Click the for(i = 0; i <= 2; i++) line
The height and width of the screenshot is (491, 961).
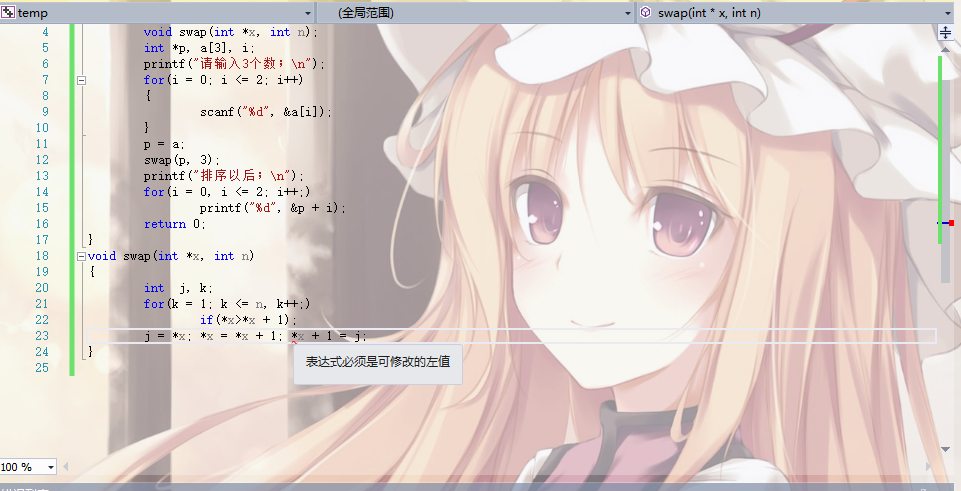point(224,80)
